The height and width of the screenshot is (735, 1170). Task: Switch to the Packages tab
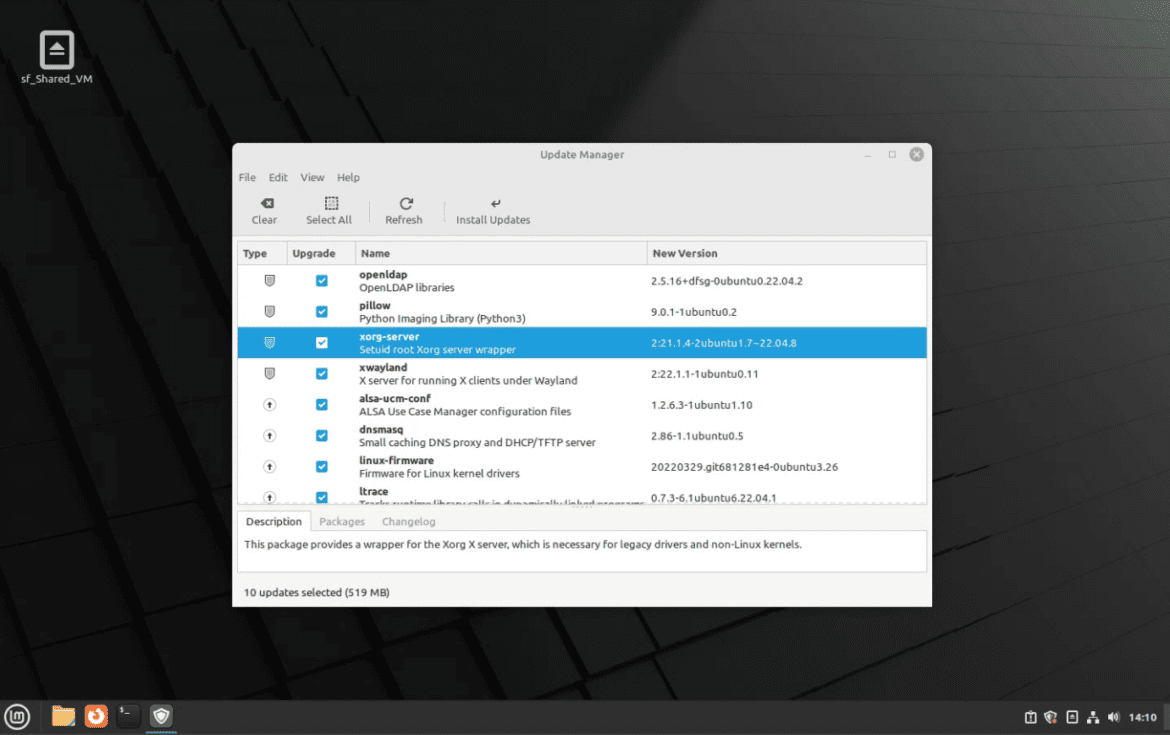tap(342, 521)
